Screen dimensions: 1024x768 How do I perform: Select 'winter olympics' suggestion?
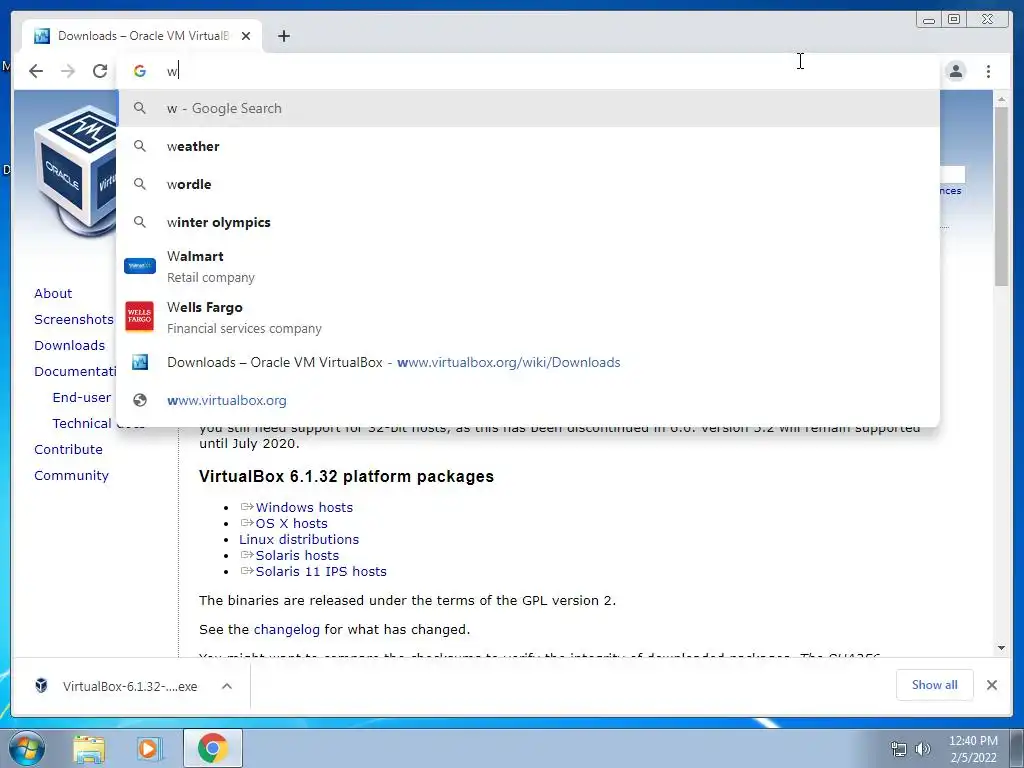pos(529,222)
